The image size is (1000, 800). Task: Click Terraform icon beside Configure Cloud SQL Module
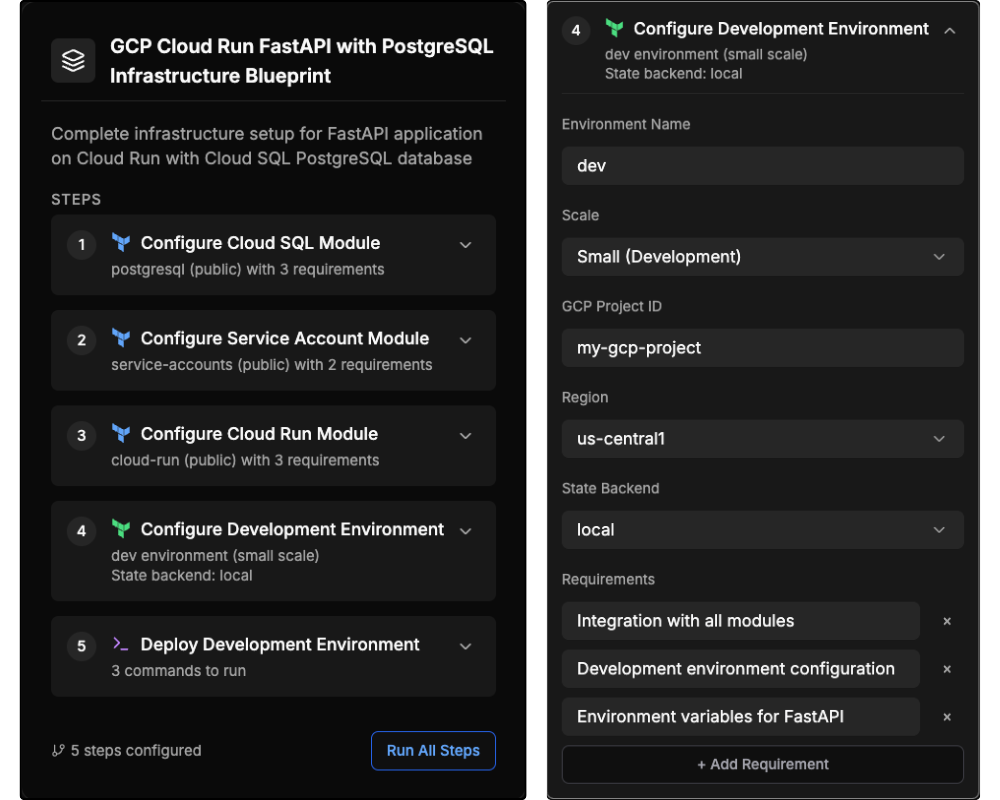[121, 243]
